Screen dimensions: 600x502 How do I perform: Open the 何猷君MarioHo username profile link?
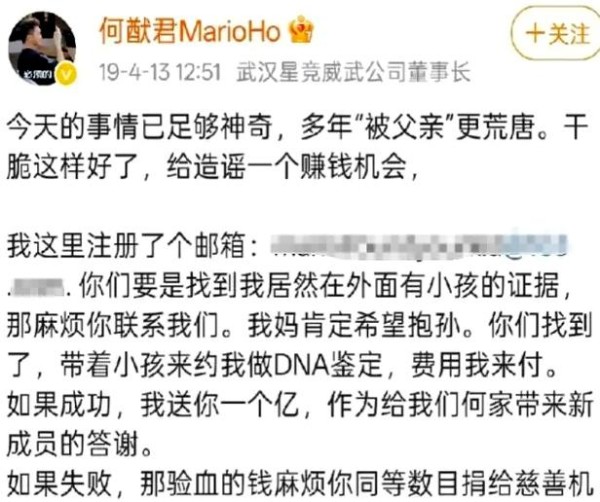click(190, 31)
